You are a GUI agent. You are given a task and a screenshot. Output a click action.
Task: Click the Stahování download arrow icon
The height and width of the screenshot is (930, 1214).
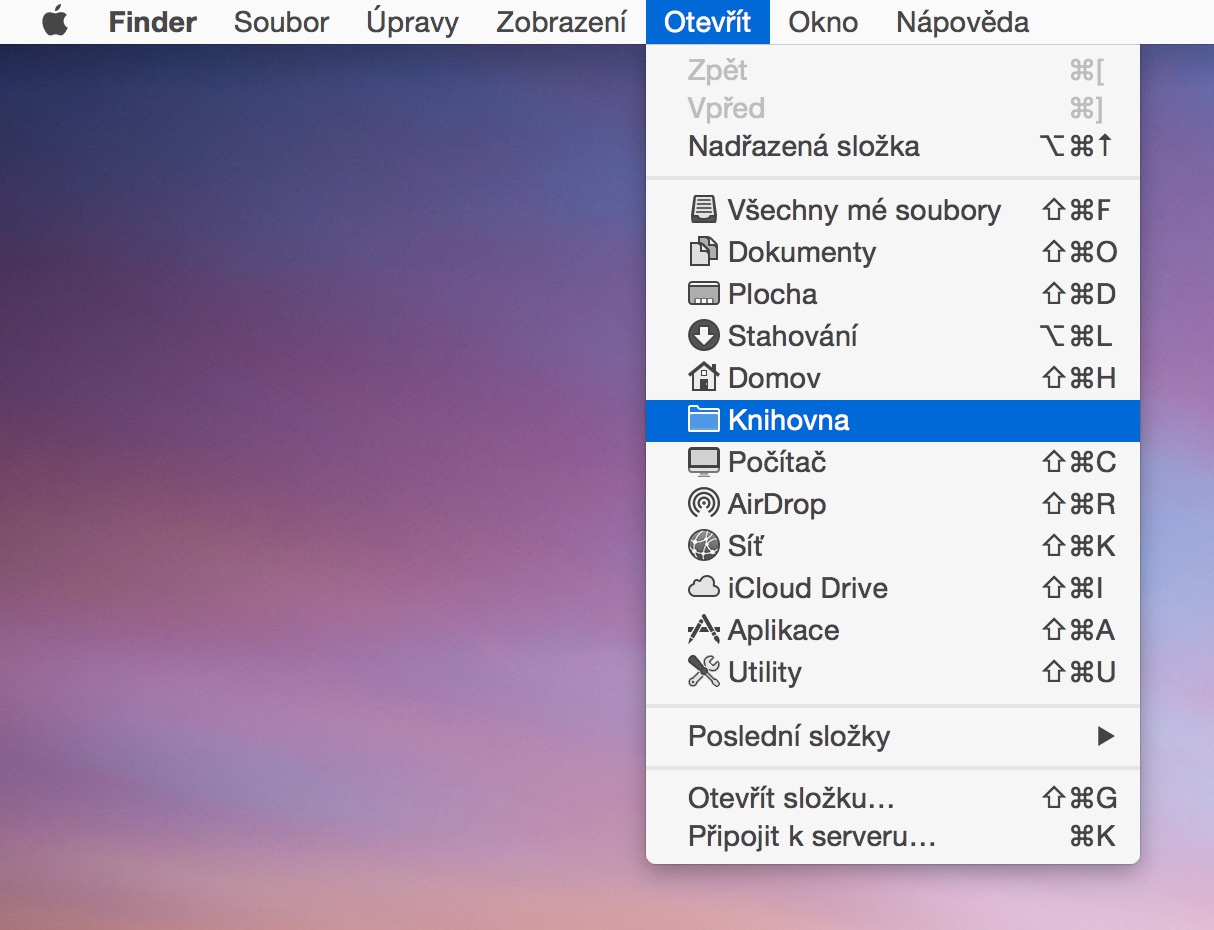704,336
